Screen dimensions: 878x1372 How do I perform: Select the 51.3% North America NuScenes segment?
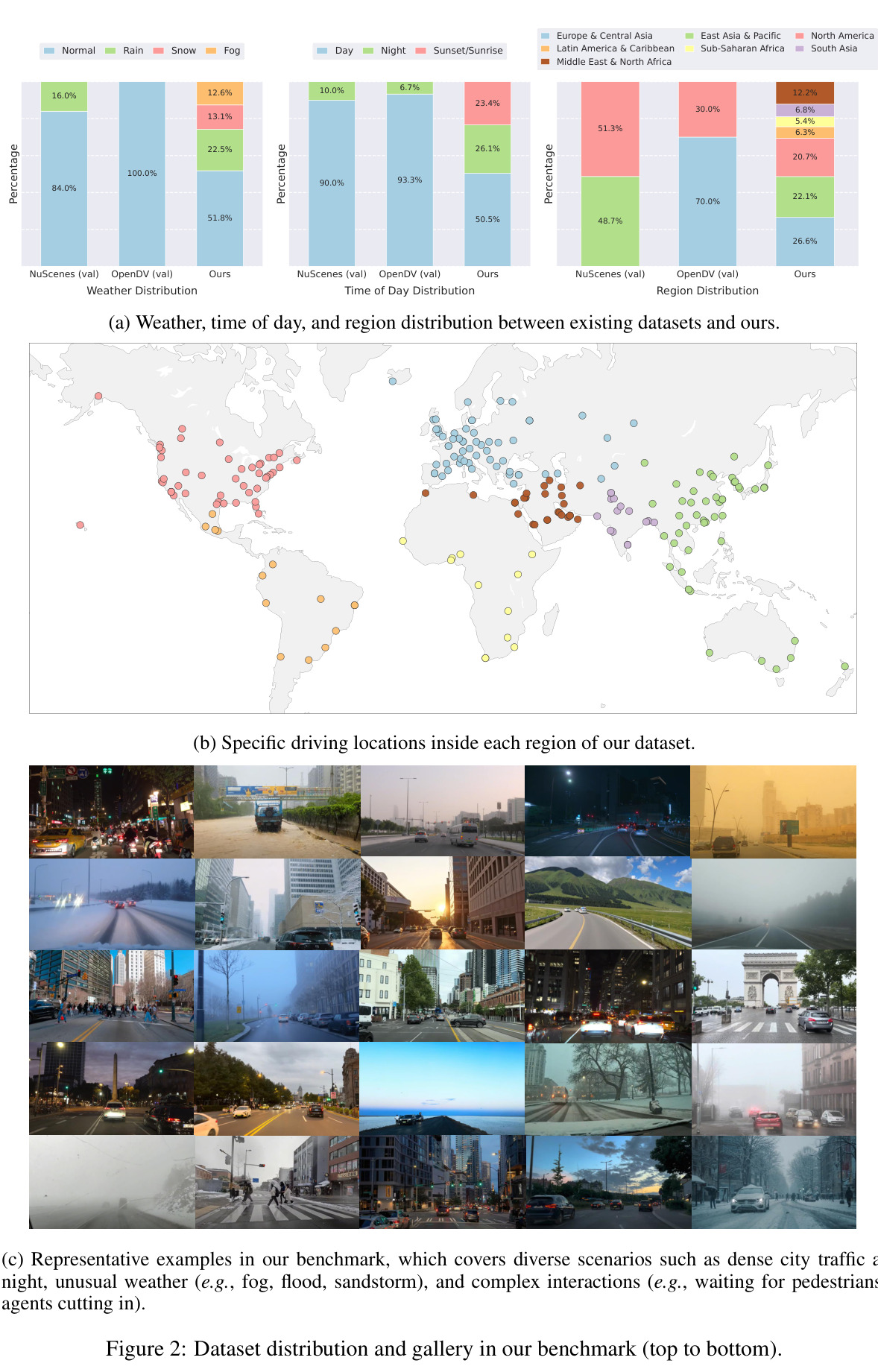610,129
